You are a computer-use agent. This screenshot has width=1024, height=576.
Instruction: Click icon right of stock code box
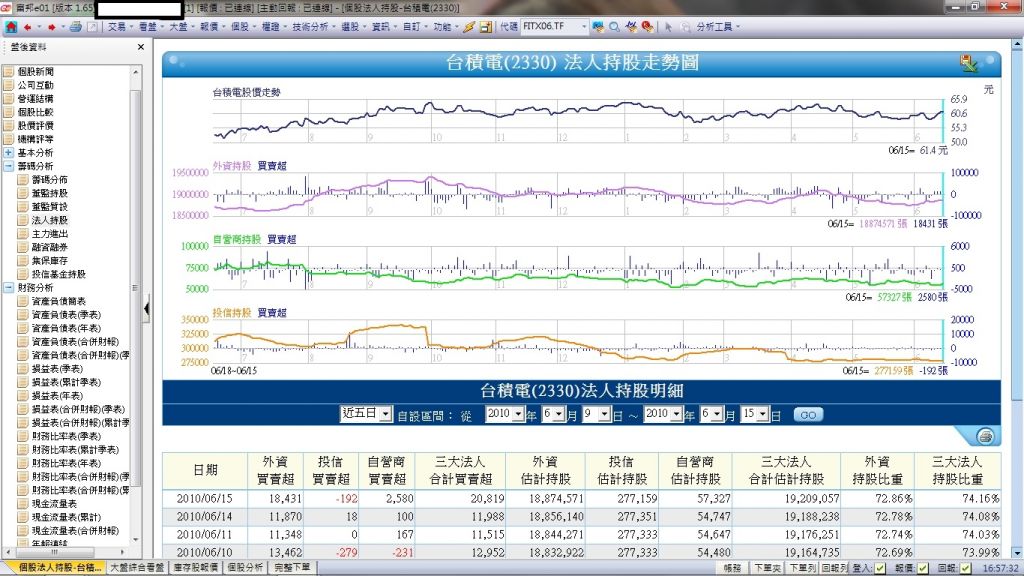coord(598,27)
